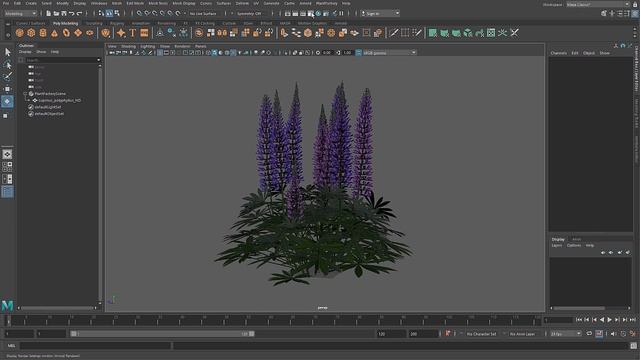
Task: Toggle cached playback button
Action: pos(599,334)
